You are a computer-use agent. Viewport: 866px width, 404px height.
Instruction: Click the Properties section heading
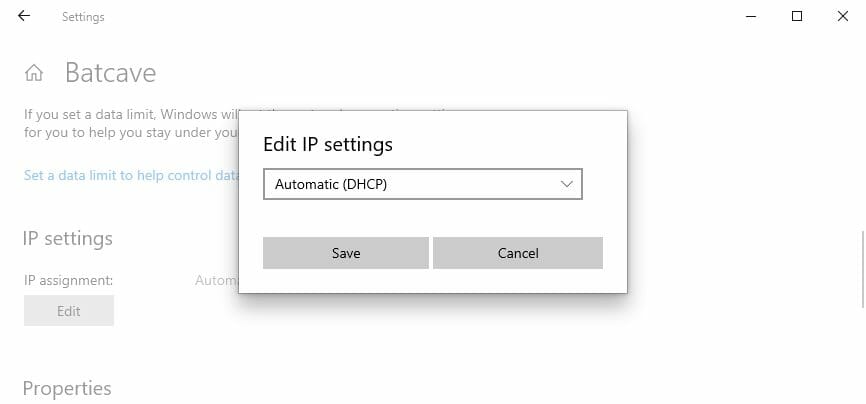67,389
